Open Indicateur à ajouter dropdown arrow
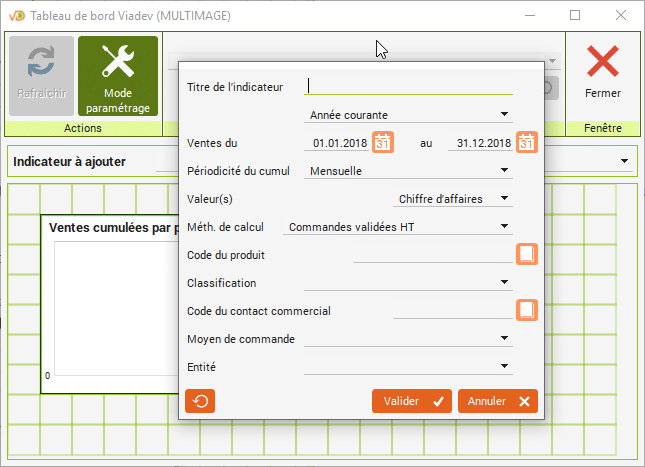The image size is (645, 467). [x=625, y=162]
